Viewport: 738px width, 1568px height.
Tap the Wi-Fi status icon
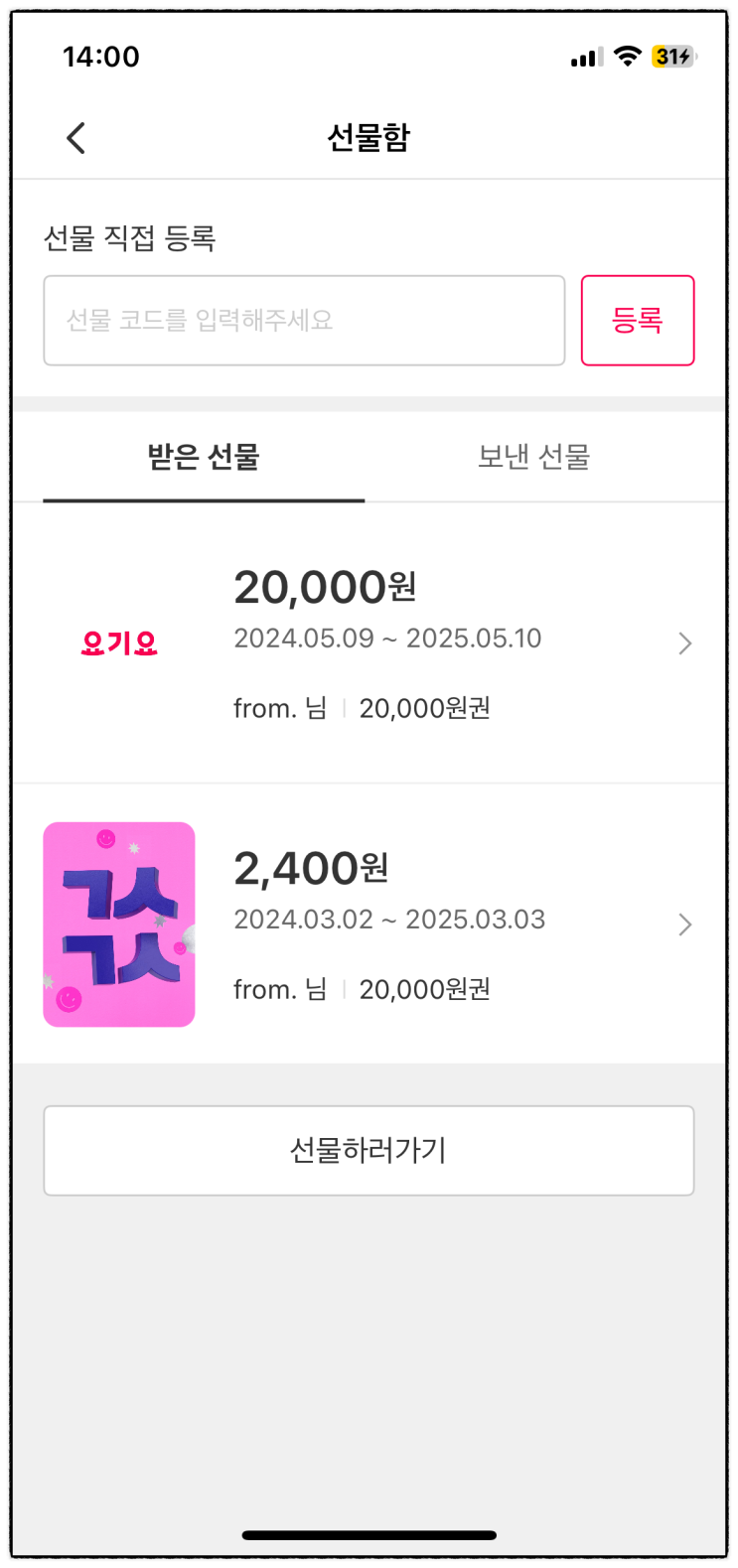pyautogui.click(x=627, y=57)
